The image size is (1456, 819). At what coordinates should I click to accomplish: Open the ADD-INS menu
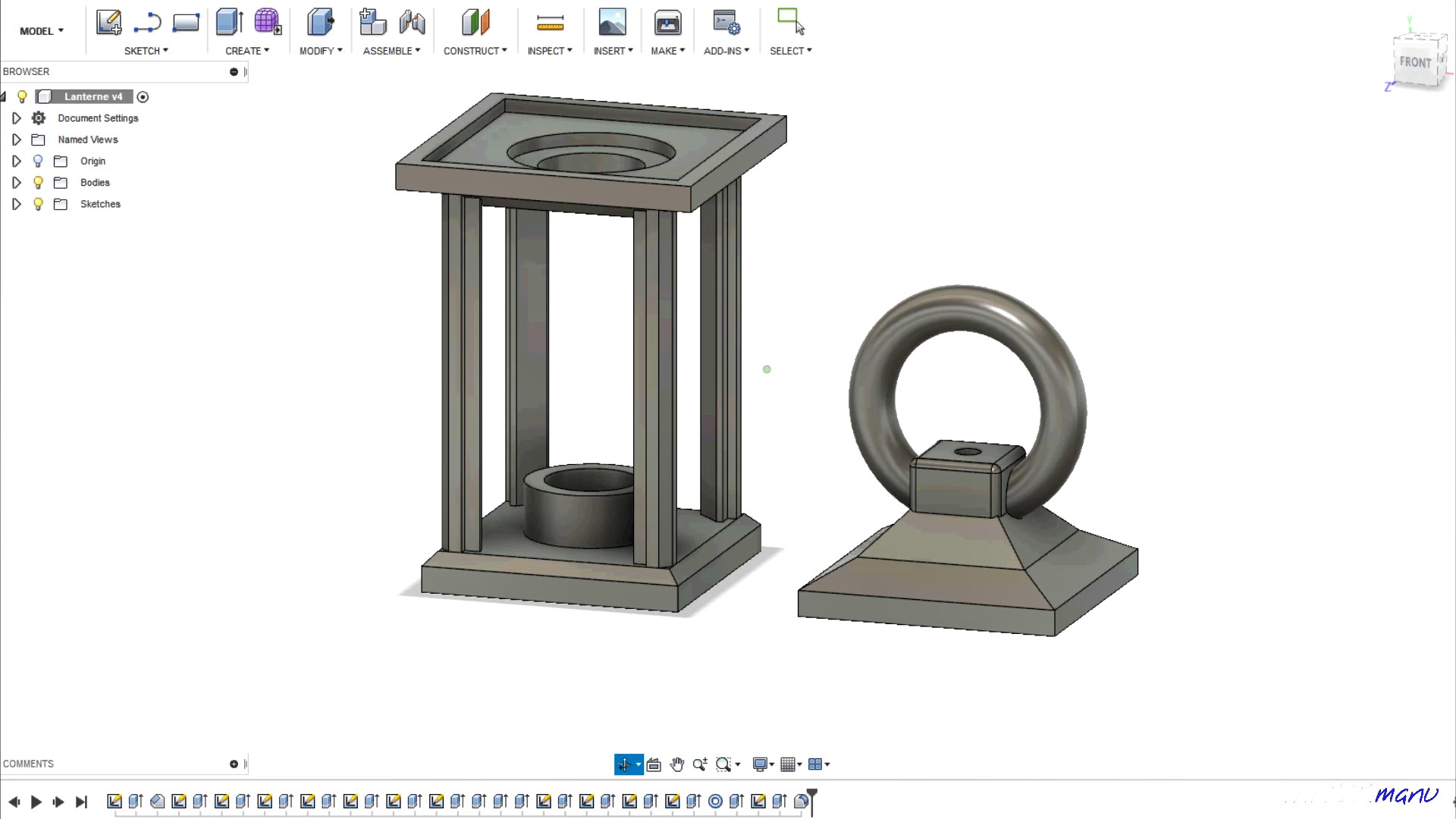(x=726, y=51)
